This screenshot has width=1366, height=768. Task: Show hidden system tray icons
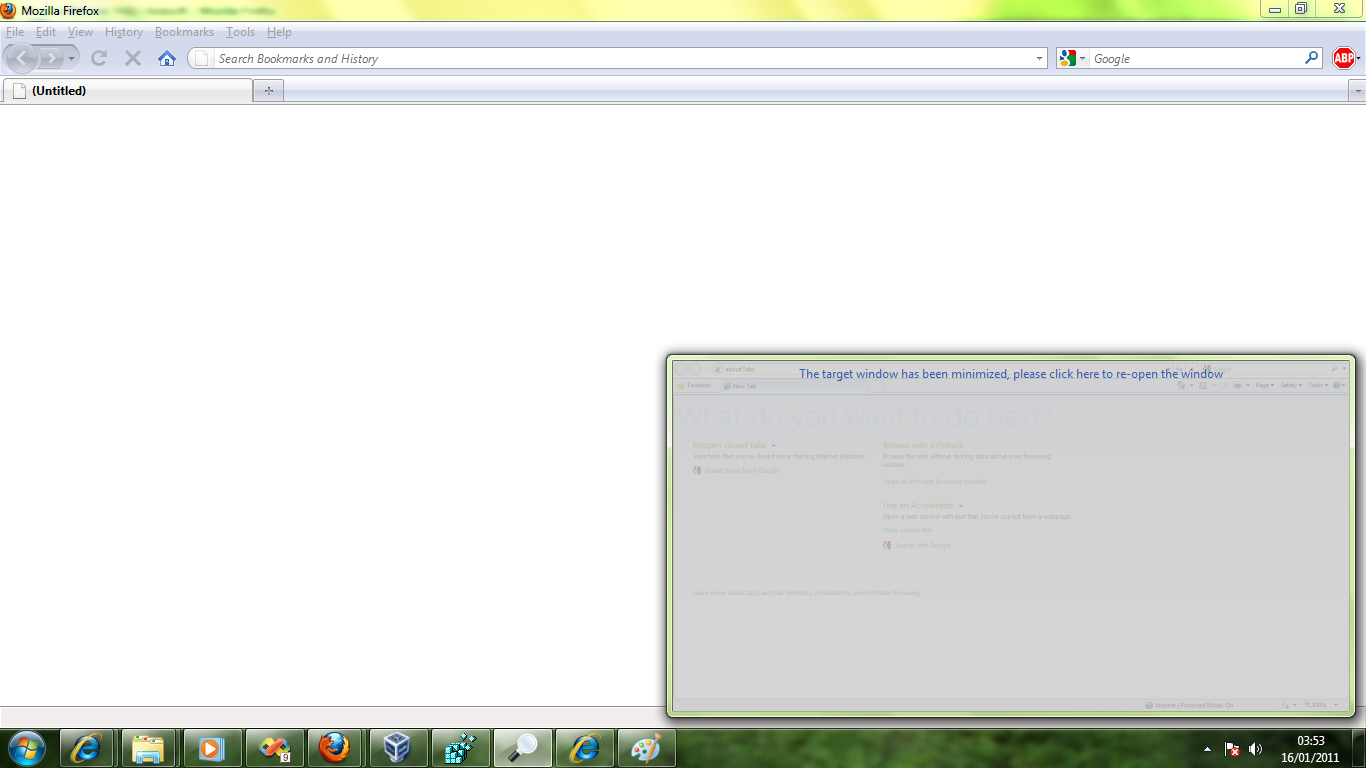pos(1207,749)
